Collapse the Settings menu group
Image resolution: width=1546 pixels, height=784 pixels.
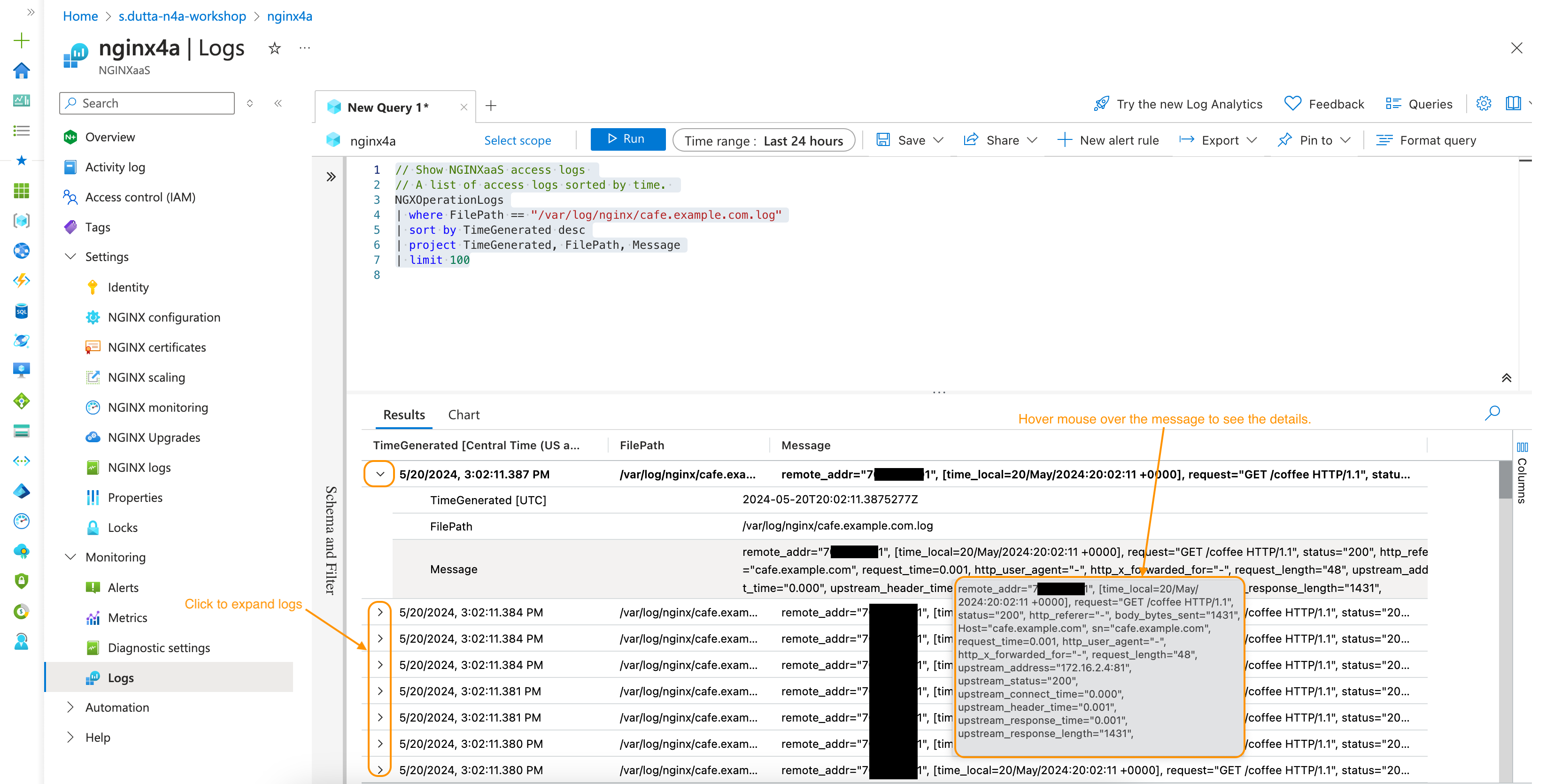click(70, 257)
